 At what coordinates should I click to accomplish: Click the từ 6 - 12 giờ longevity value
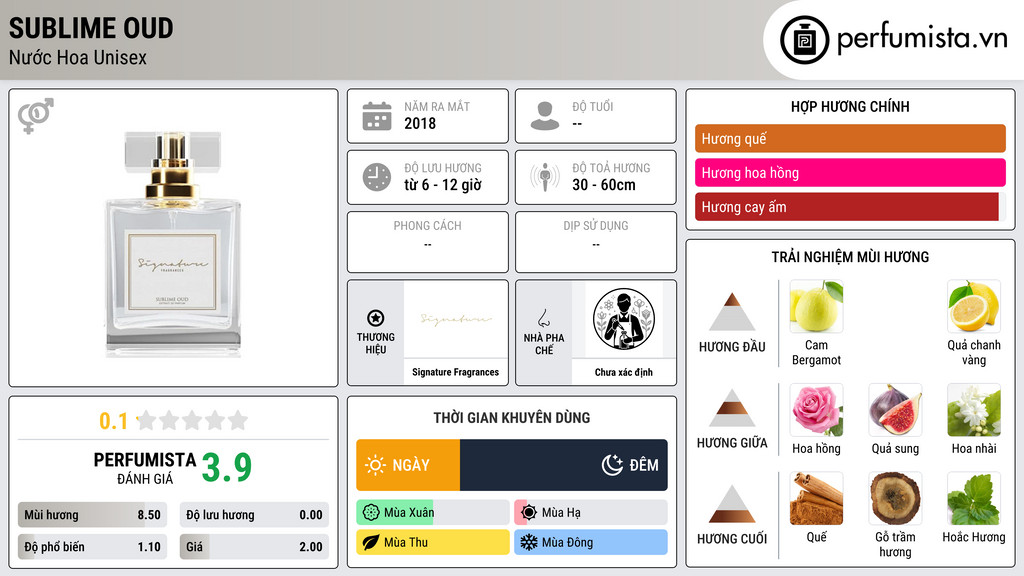(x=443, y=185)
